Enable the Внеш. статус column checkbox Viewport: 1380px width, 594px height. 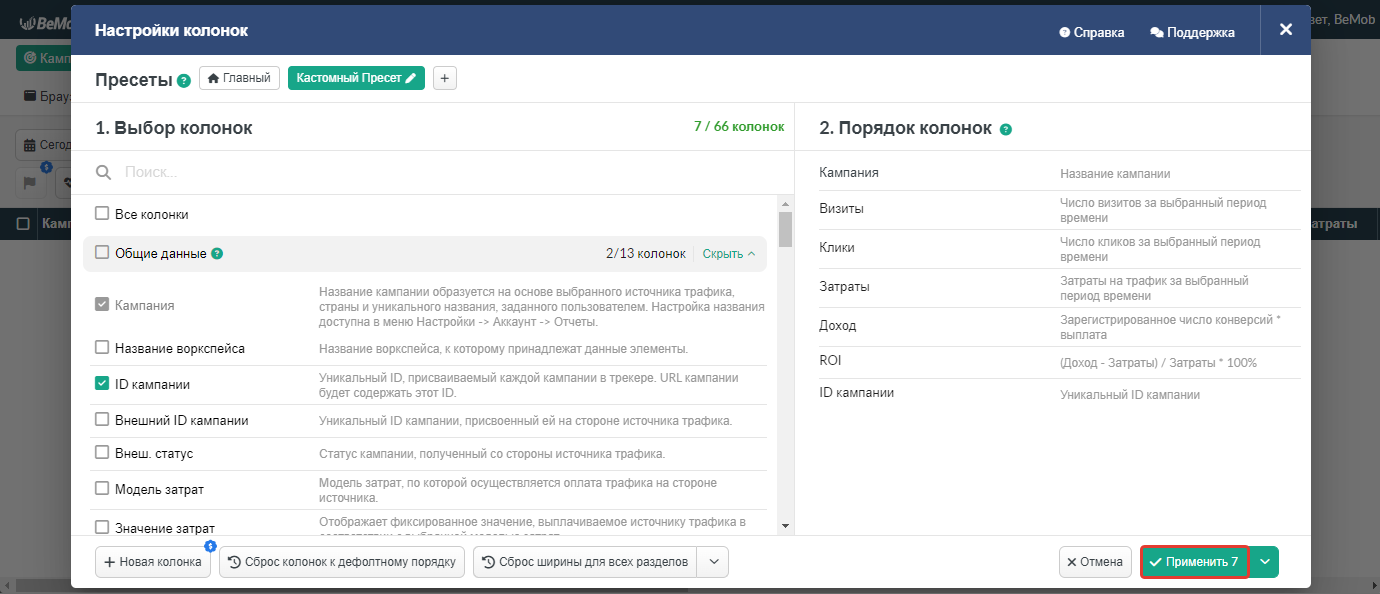coord(102,453)
